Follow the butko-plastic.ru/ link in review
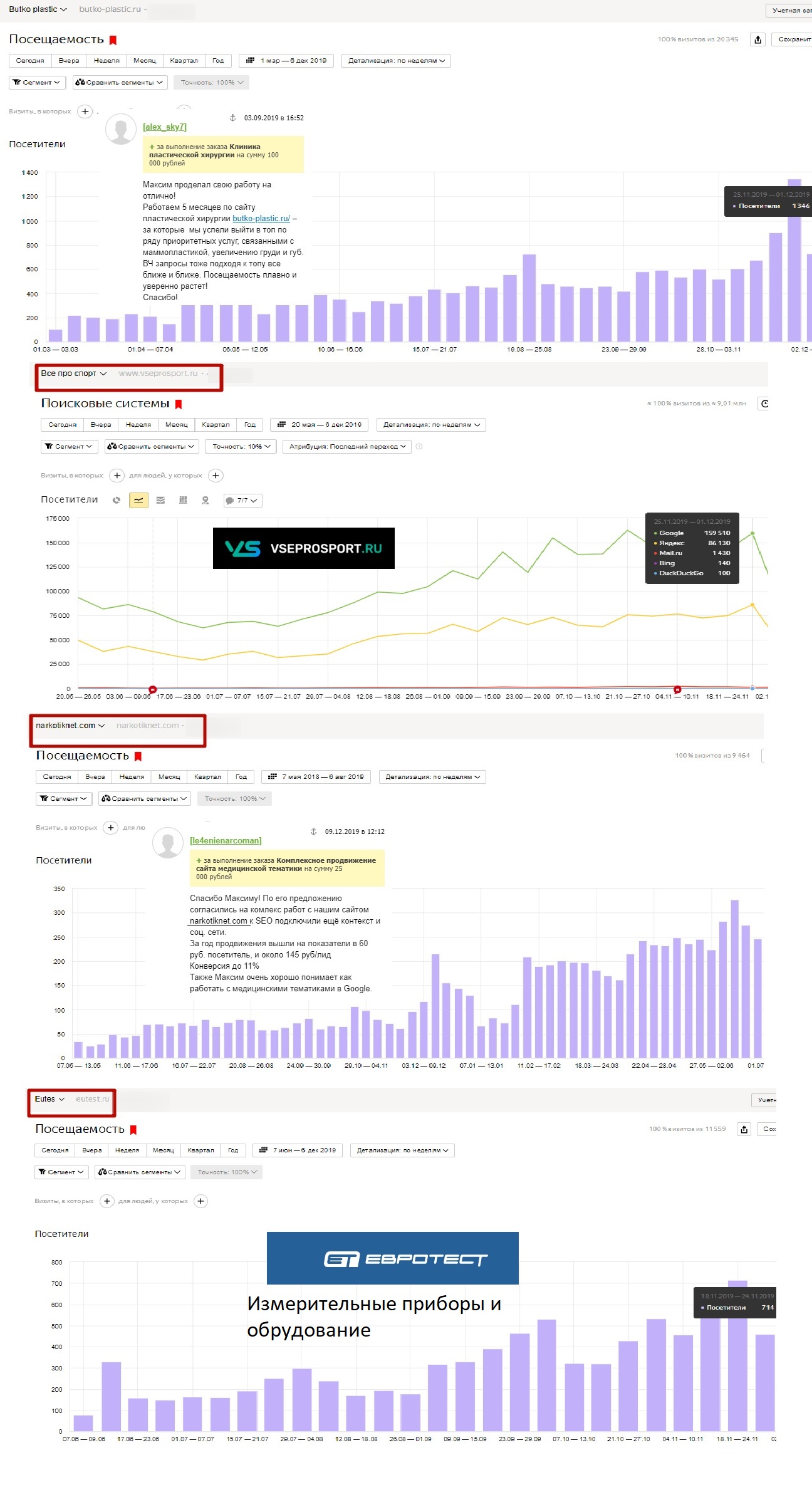The image size is (812, 1507). 261,219
